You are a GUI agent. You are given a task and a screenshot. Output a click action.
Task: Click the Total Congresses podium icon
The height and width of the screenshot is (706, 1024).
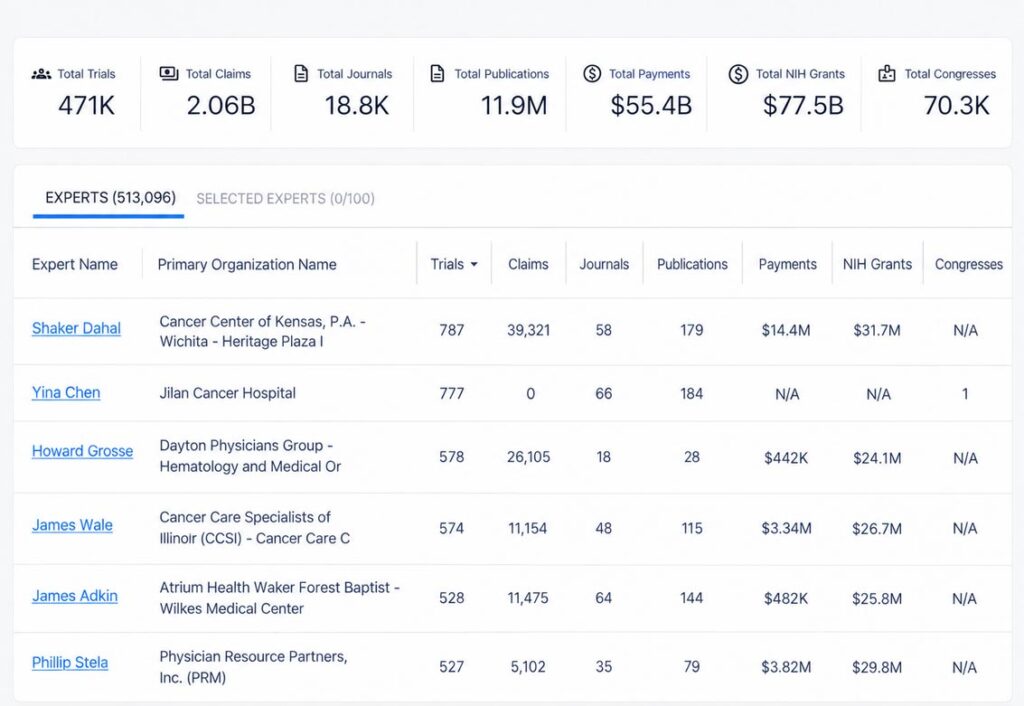tap(887, 73)
